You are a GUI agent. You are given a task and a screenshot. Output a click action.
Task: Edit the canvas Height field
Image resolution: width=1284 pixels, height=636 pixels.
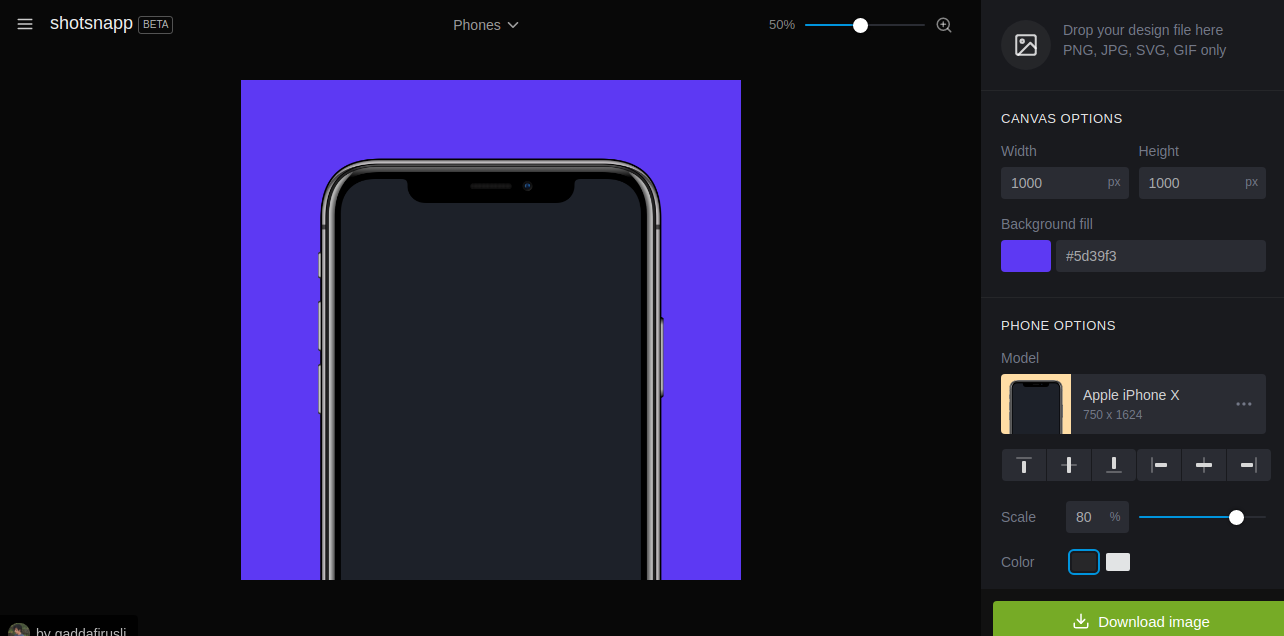(1202, 183)
